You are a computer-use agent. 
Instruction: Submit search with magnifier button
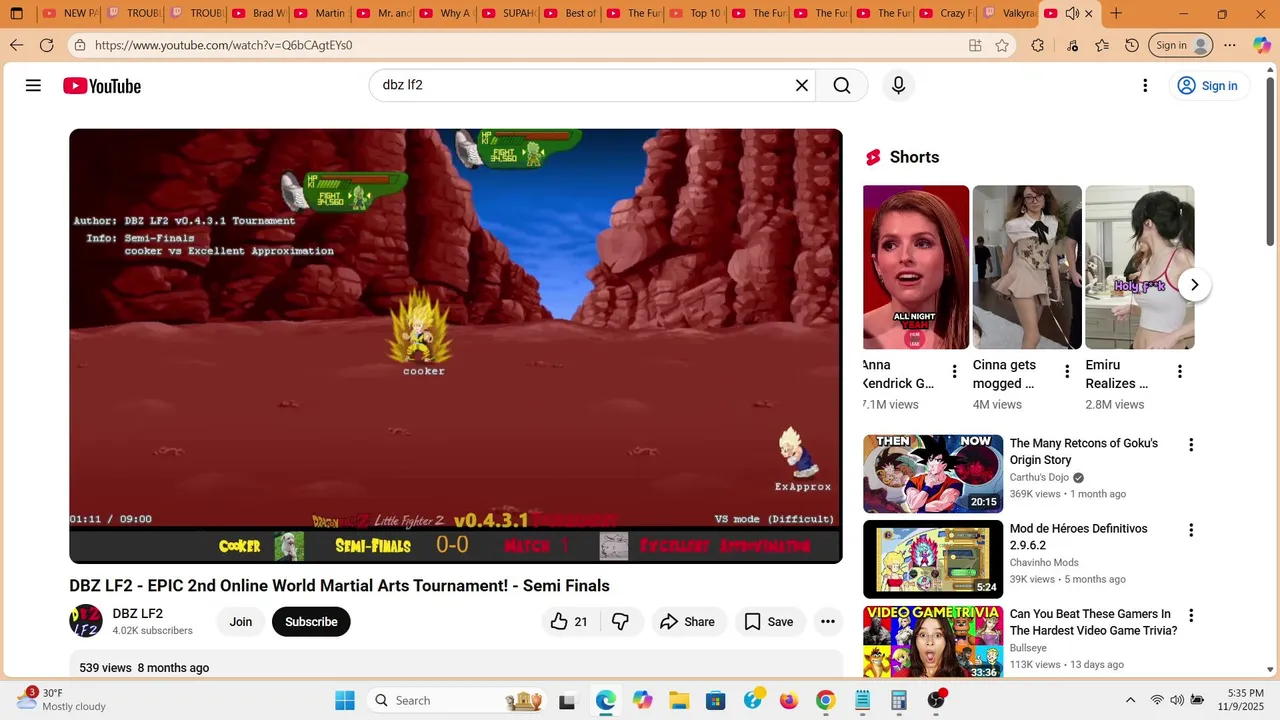tap(842, 86)
